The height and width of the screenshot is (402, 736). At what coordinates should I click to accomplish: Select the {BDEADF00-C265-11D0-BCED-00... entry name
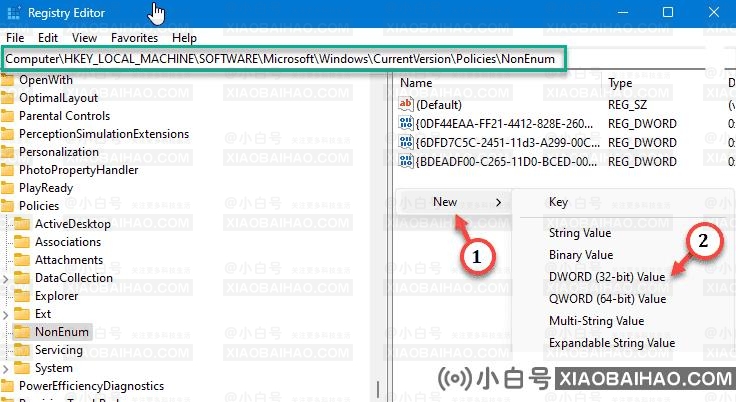point(506,162)
